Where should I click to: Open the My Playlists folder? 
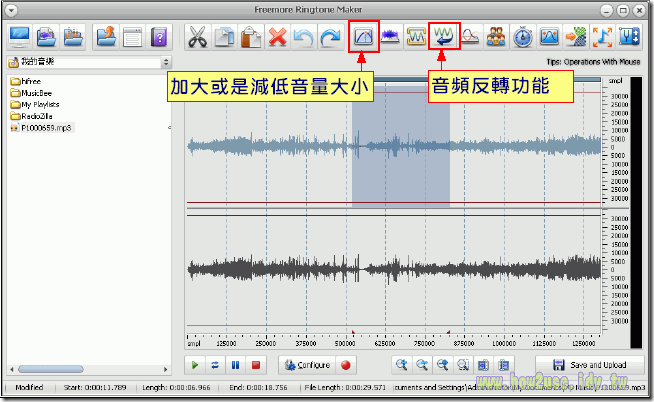click(x=40, y=104)
